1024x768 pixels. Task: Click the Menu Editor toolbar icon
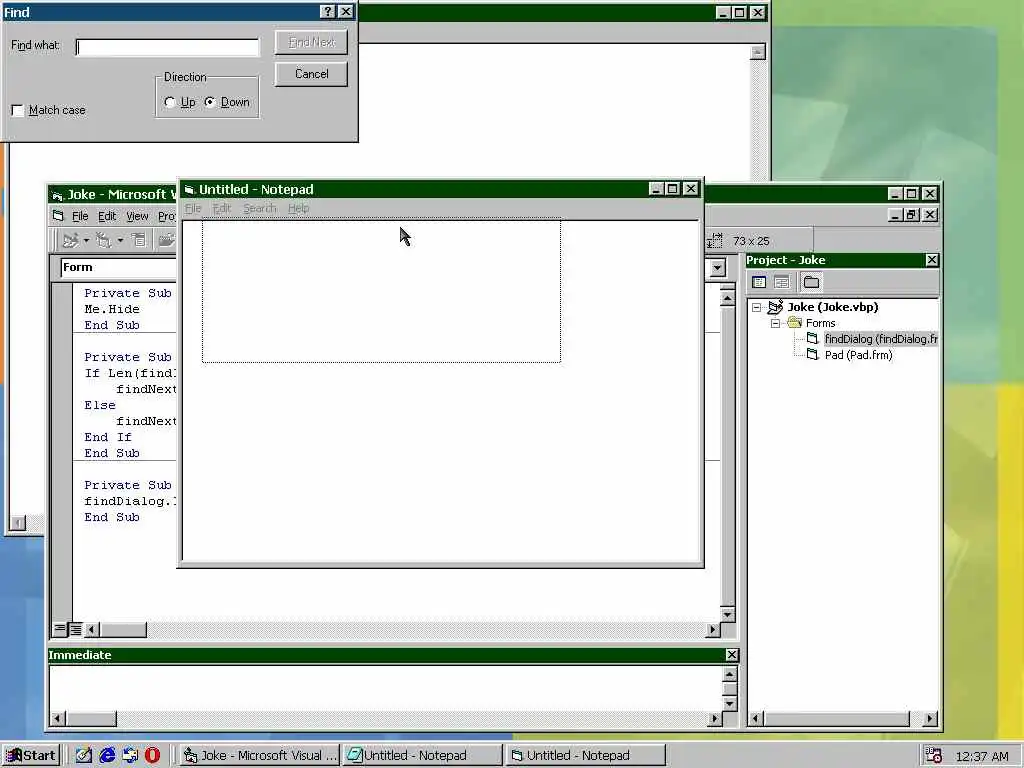[x=138, y=240]
